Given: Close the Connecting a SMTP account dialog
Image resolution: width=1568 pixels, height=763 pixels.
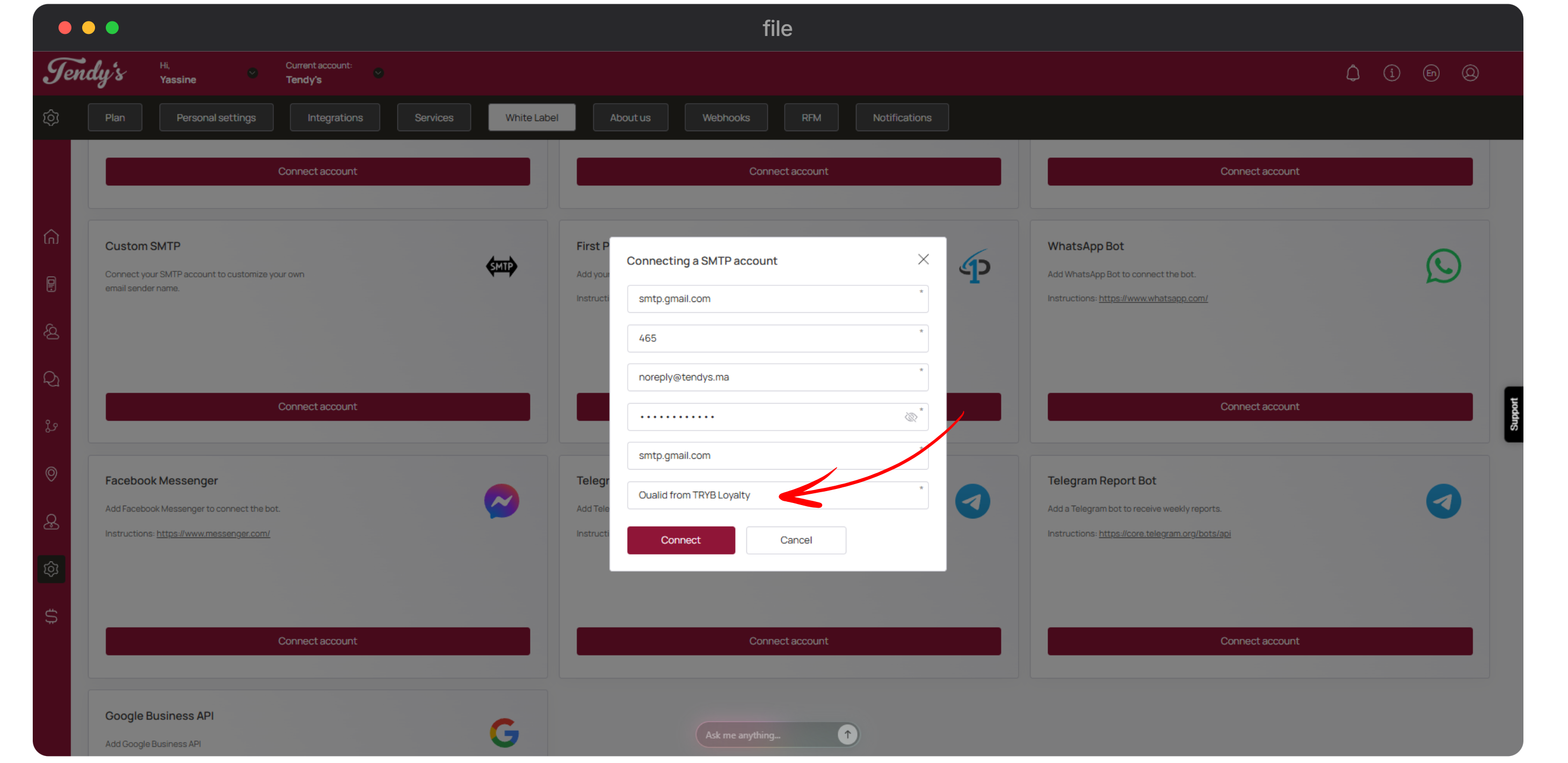Looking at the screenshot, I should tap(923, 260).
